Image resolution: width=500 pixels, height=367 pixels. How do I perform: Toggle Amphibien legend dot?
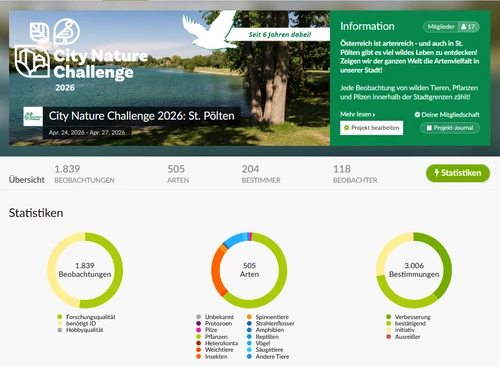[249, 330]
